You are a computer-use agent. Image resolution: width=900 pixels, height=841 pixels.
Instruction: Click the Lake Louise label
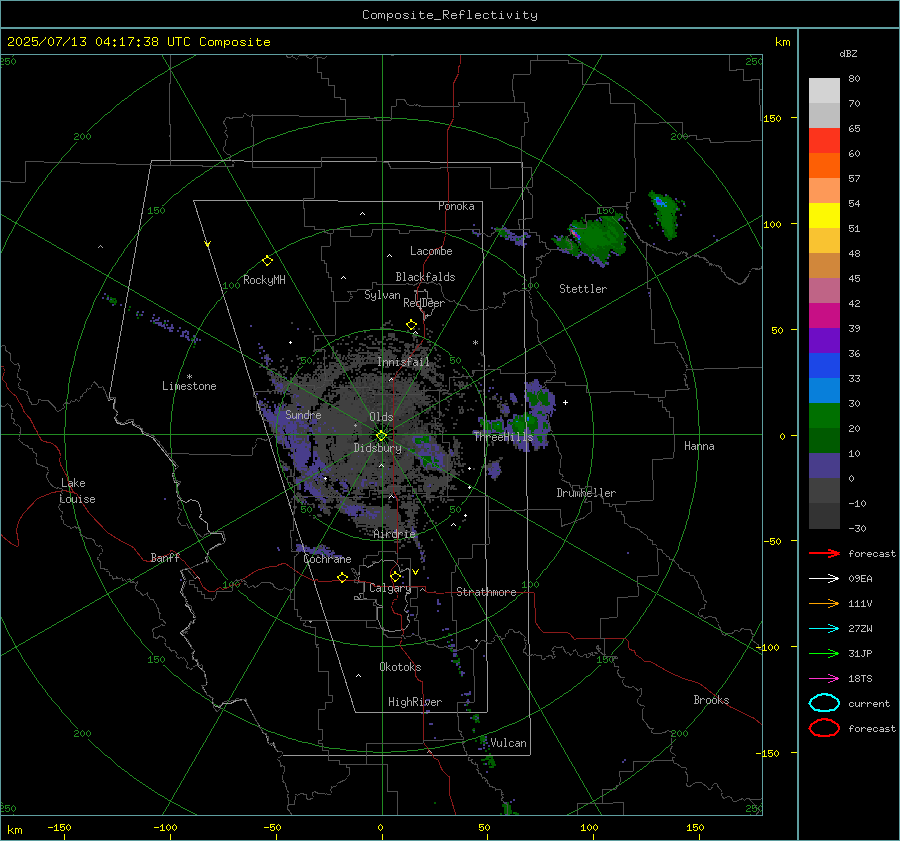pyautogui.click(x=77, y=491)
